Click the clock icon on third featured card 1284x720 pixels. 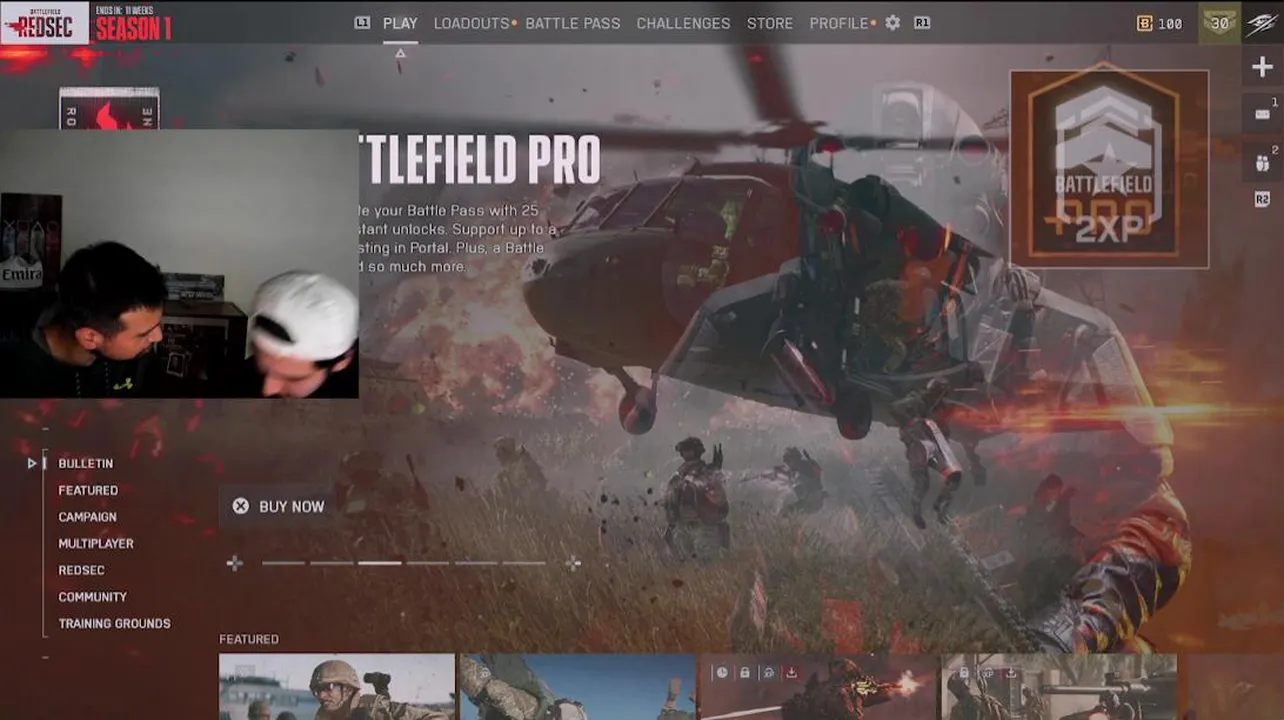(x=722, y=672)
